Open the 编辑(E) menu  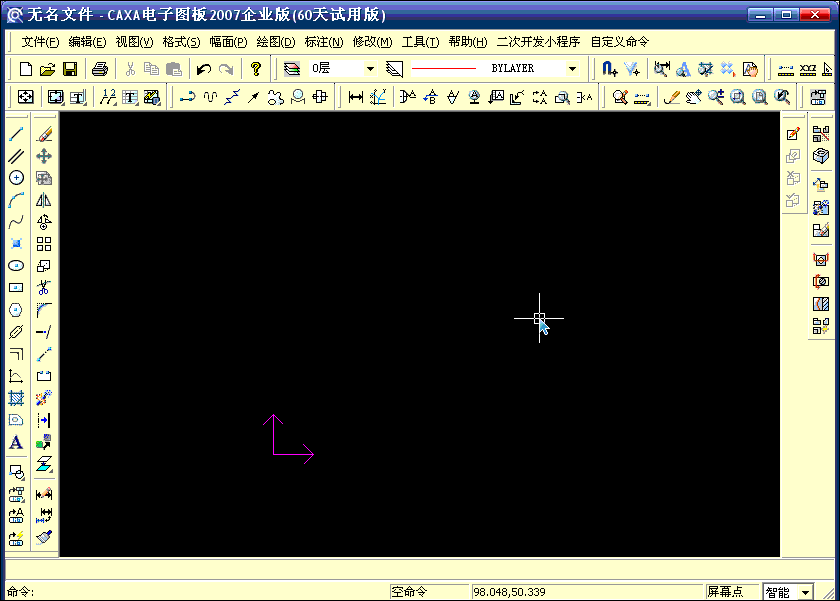pyautogui.click(x=87, y=42)
